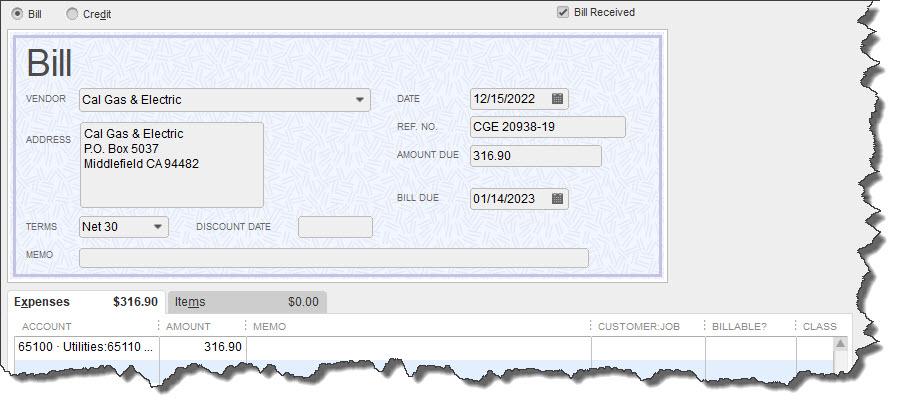This screenshot has width=903, height=407.
Task: Click the Ref. No. field CGE 20938-19
Action: (x=548, y=127)
